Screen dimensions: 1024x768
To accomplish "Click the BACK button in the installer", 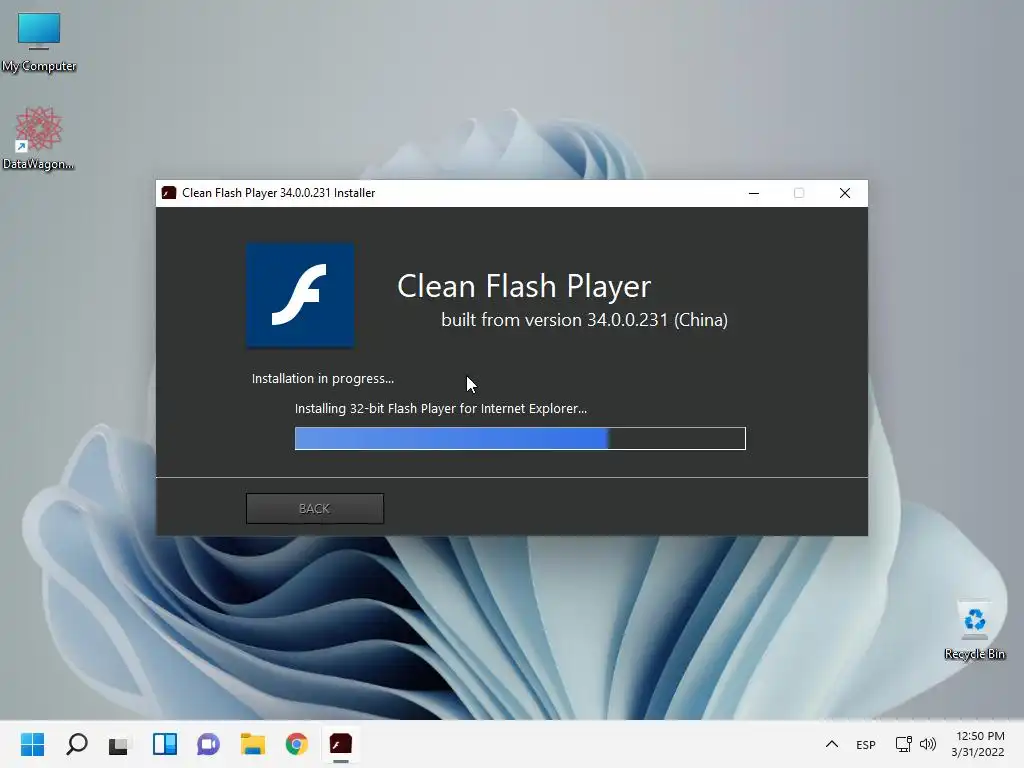I will [x=315, y=508].
